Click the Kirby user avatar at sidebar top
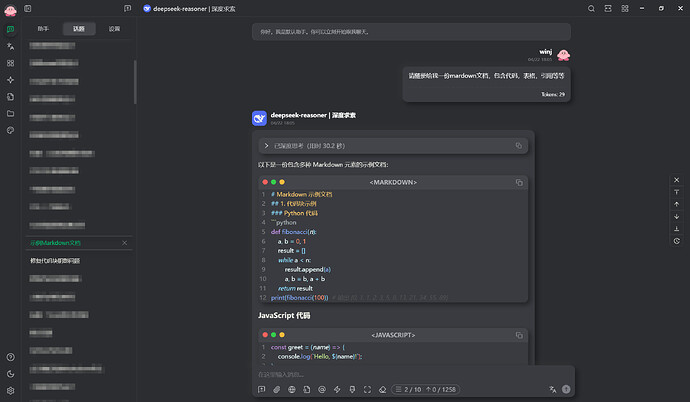Image resolution: width=690 pixels, height=402 pixels. (10, 10)
